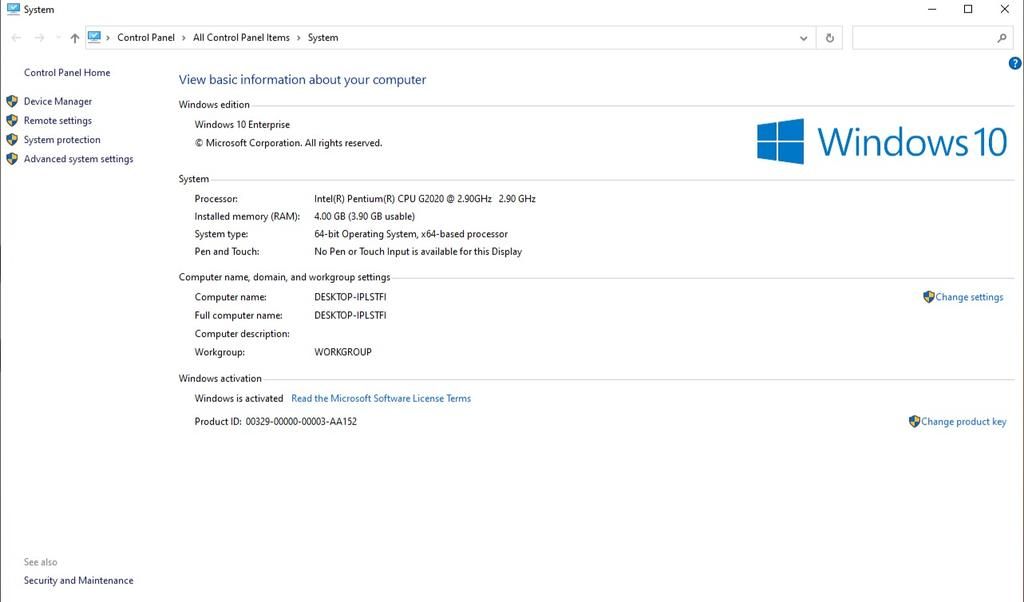Expand chevron after All Control Panel Items
Viewport: 1024px width, 602px height.
pyautogui.click(x=299, y=38)
